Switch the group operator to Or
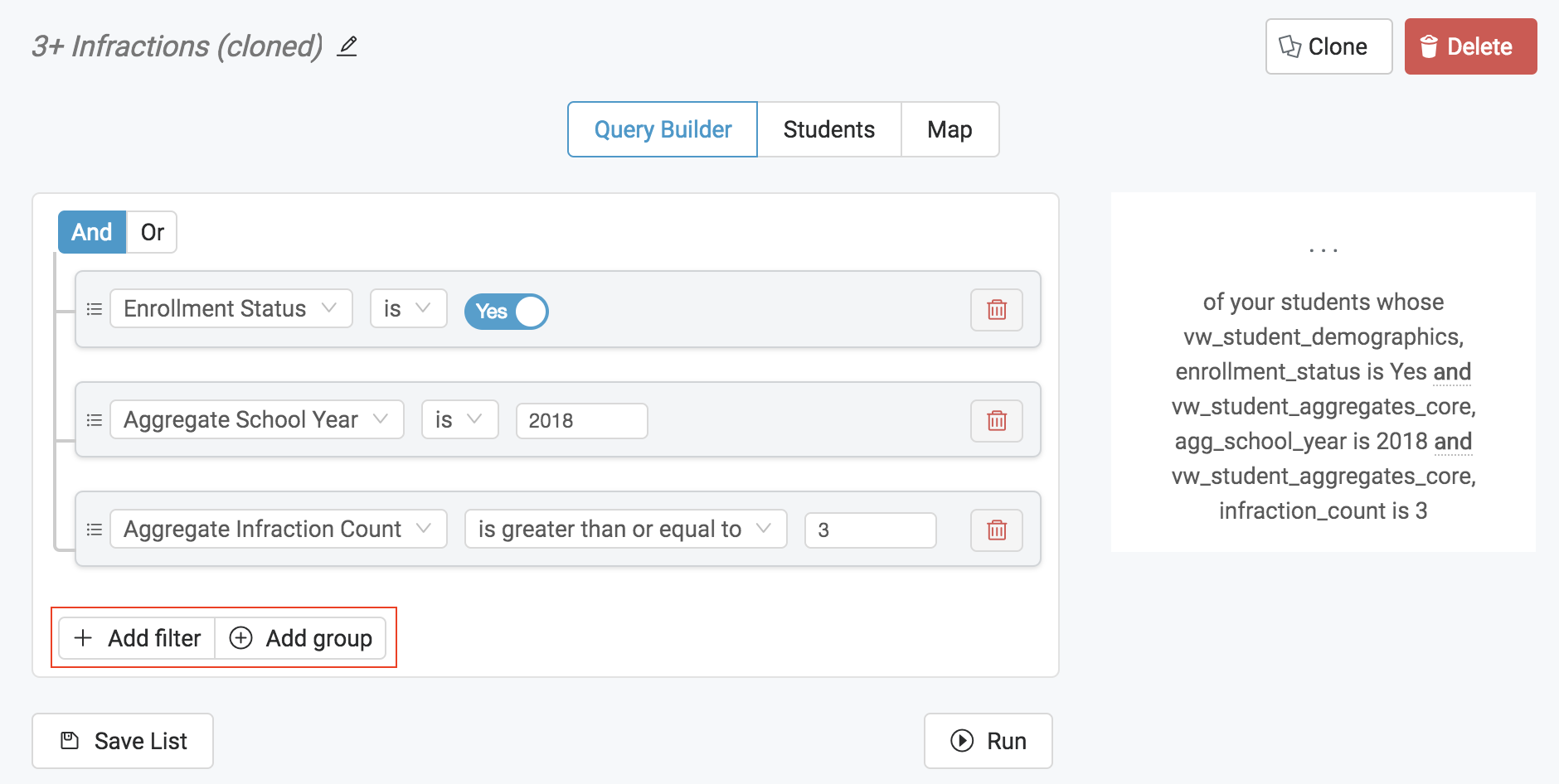Viewport: 1559px width, 784px height. pyautogui.click(x=152, y=232)
